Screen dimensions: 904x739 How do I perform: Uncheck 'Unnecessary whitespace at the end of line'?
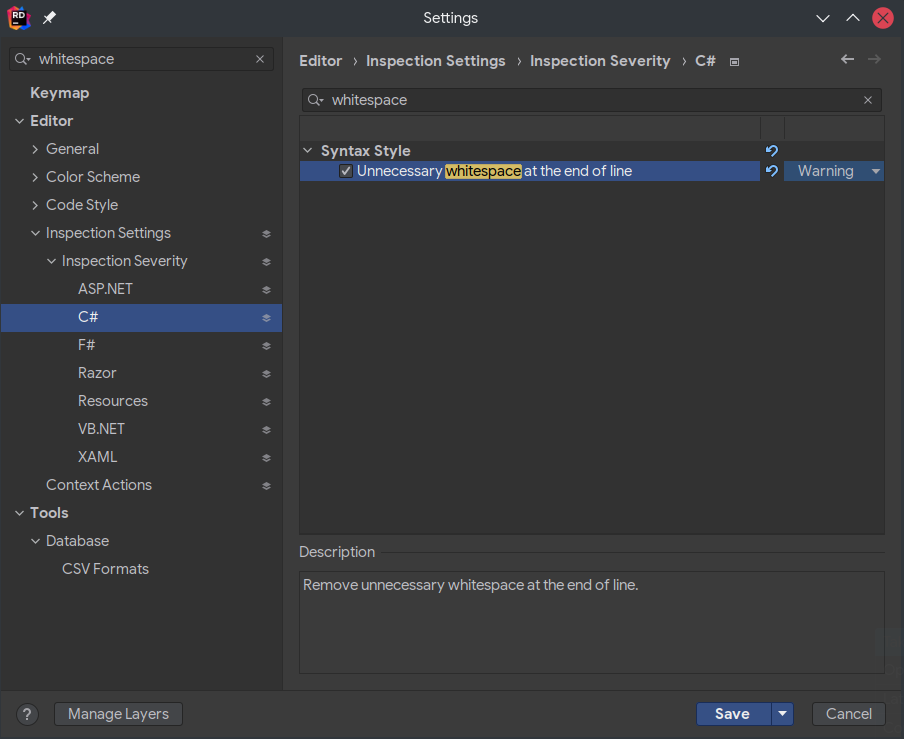coord(345,171)
